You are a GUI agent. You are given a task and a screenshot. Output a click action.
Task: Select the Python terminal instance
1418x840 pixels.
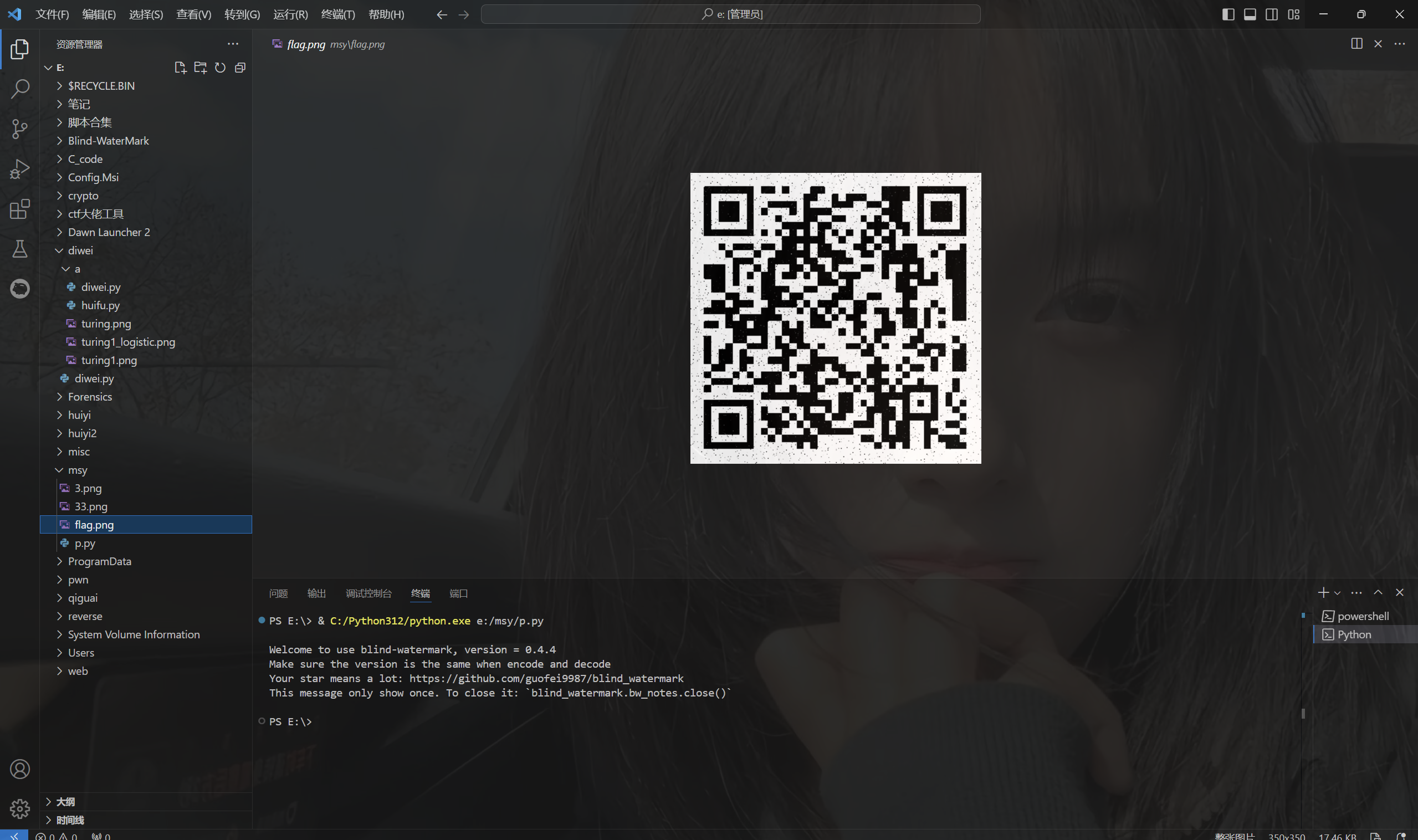click(1365, 634)
